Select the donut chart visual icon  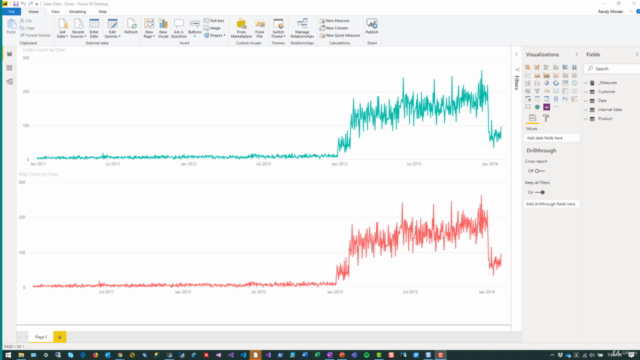point(556,83)
